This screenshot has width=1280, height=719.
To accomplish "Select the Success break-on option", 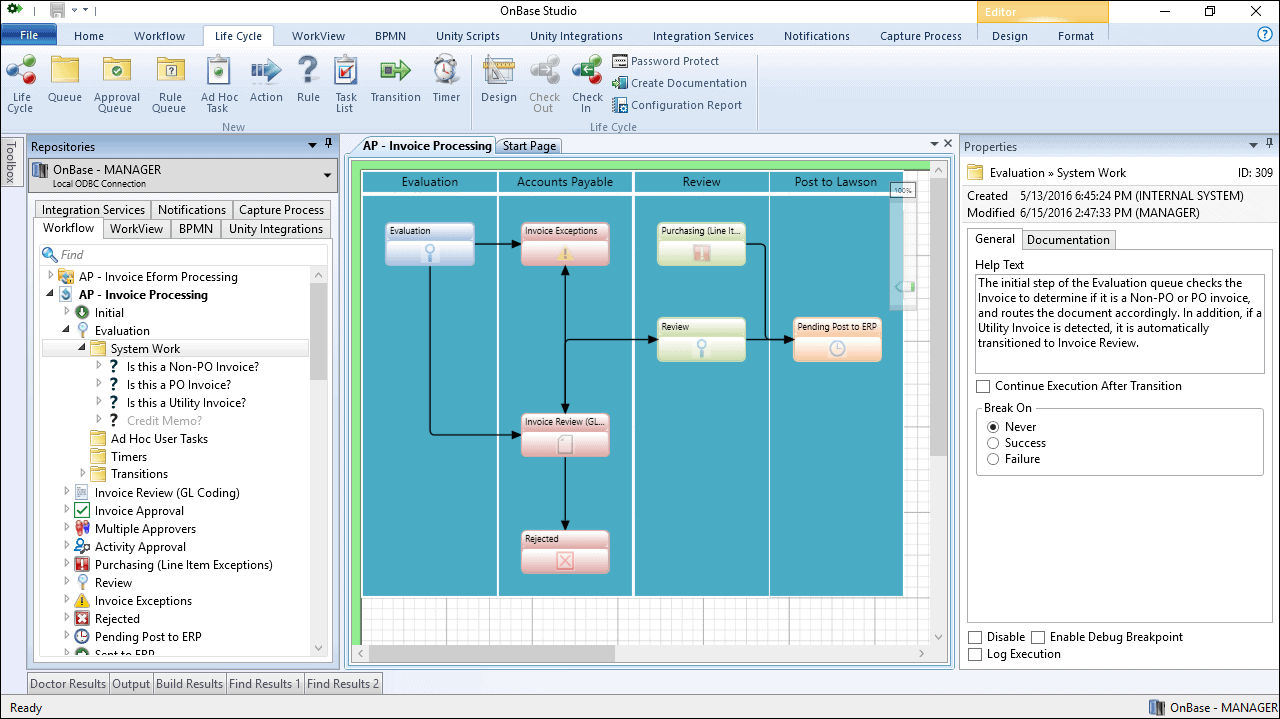I will tap(993, 443).
